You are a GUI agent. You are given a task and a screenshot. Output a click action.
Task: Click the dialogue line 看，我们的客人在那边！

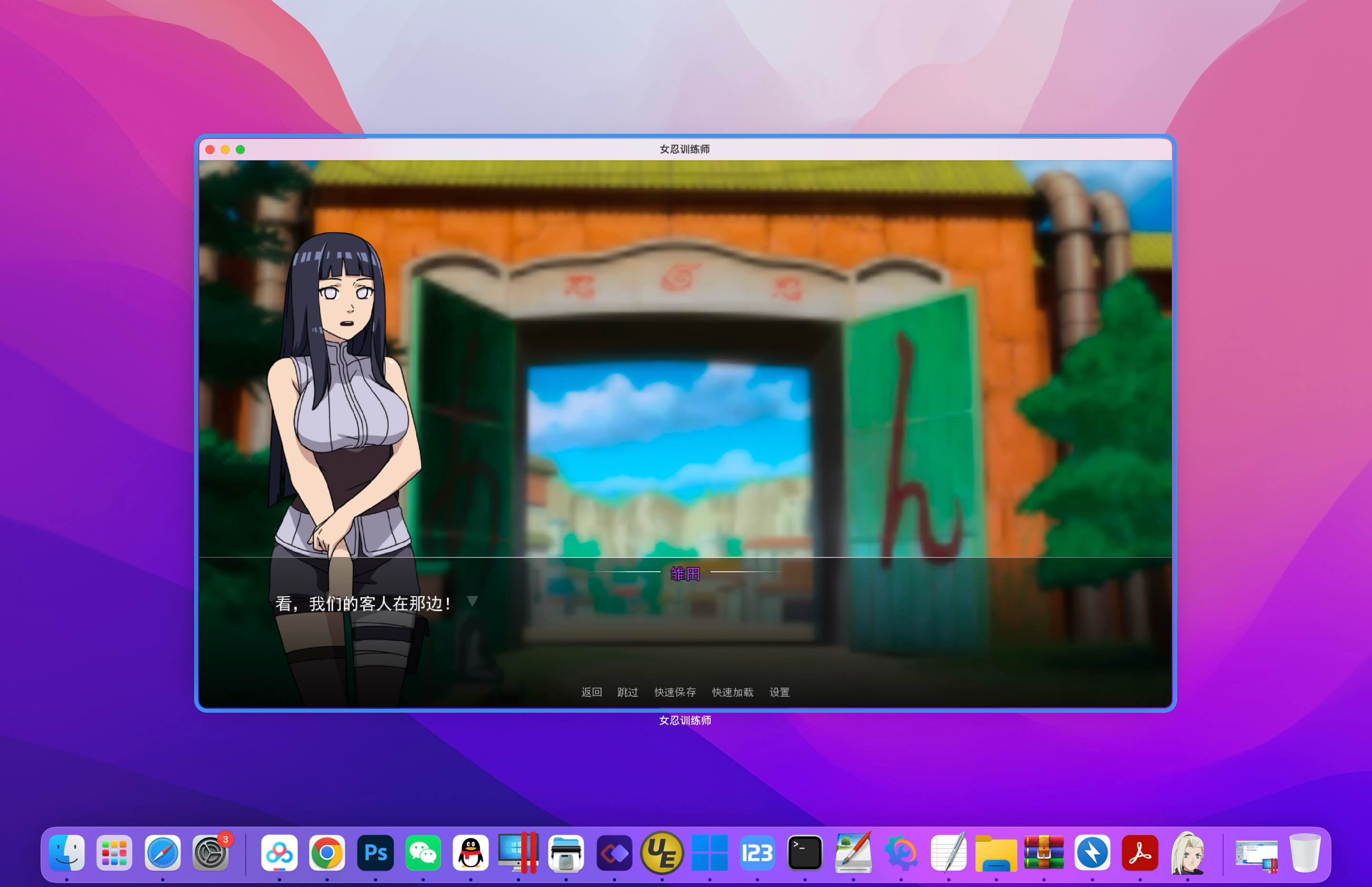[363, 604]
